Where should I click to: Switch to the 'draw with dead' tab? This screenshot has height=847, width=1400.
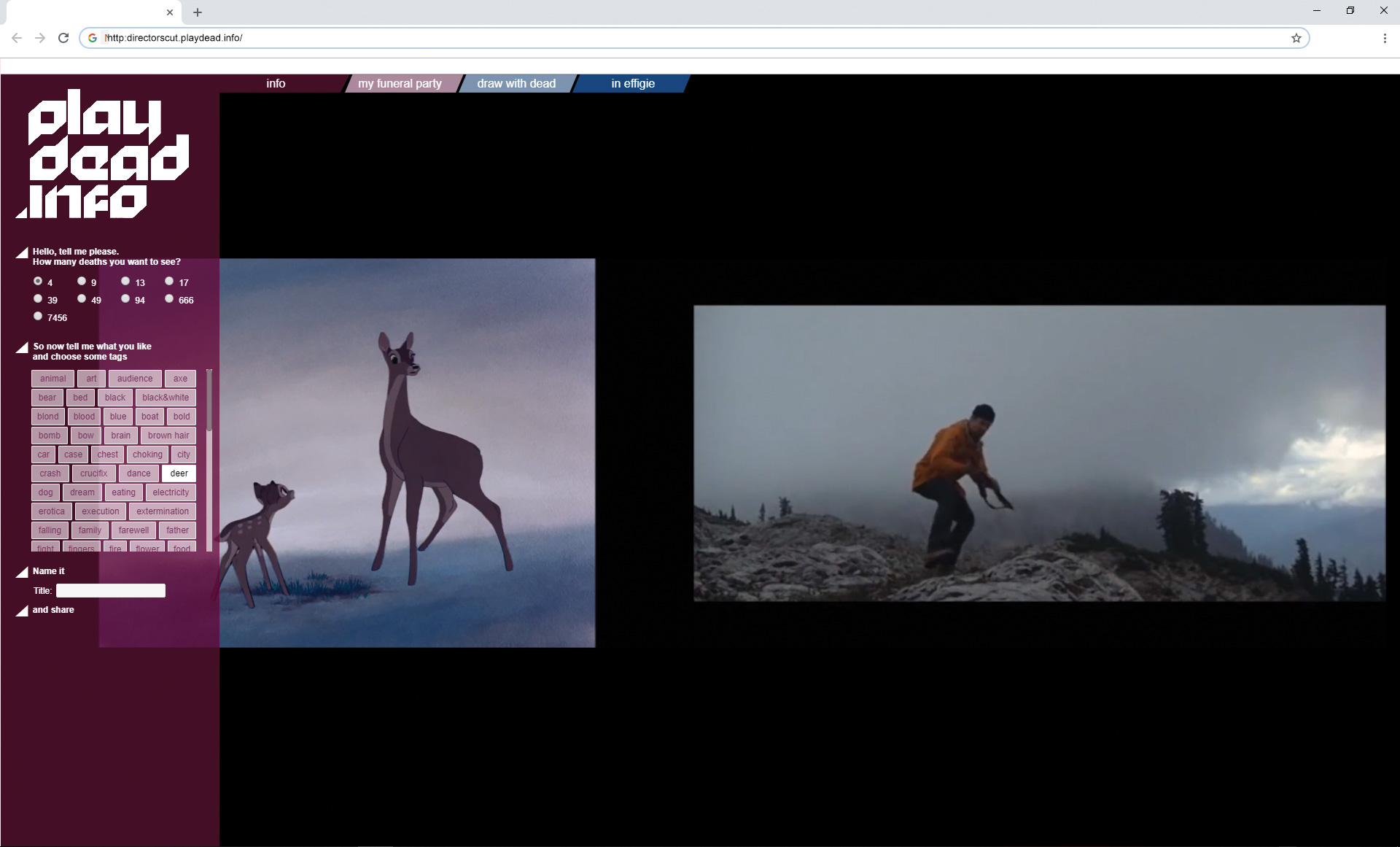point(516,83)
